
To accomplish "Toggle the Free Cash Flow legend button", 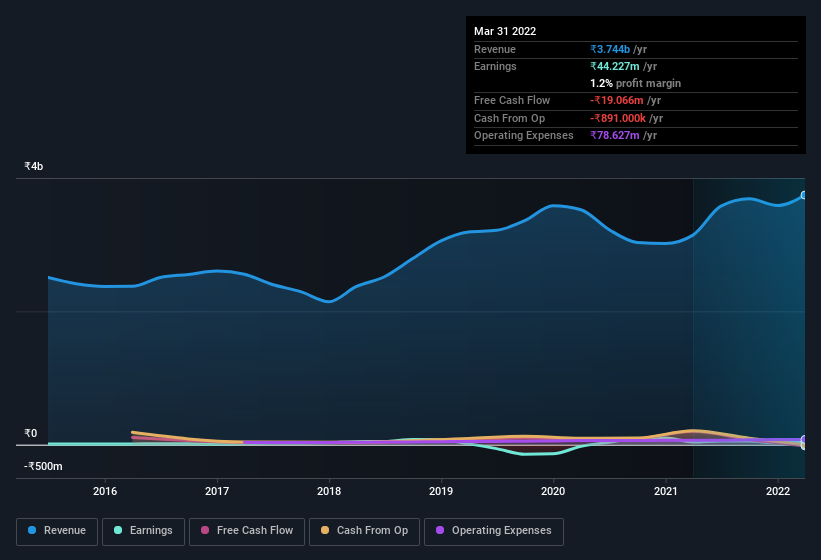I will tap(247, 531).
